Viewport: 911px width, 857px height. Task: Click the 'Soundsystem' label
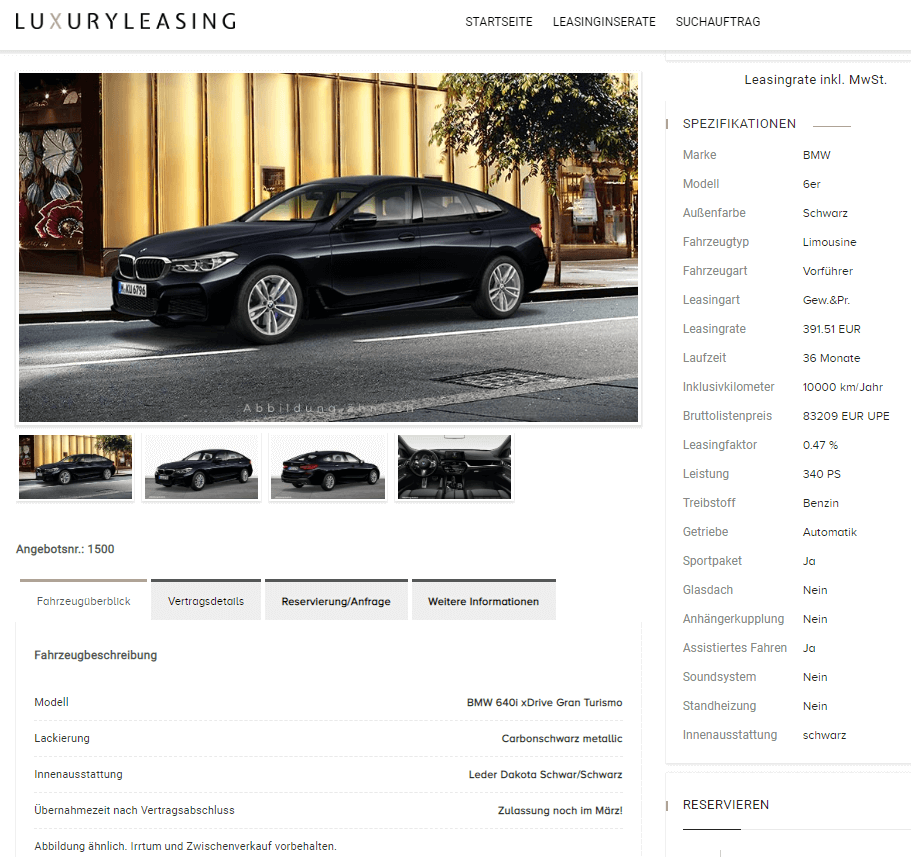719,677
